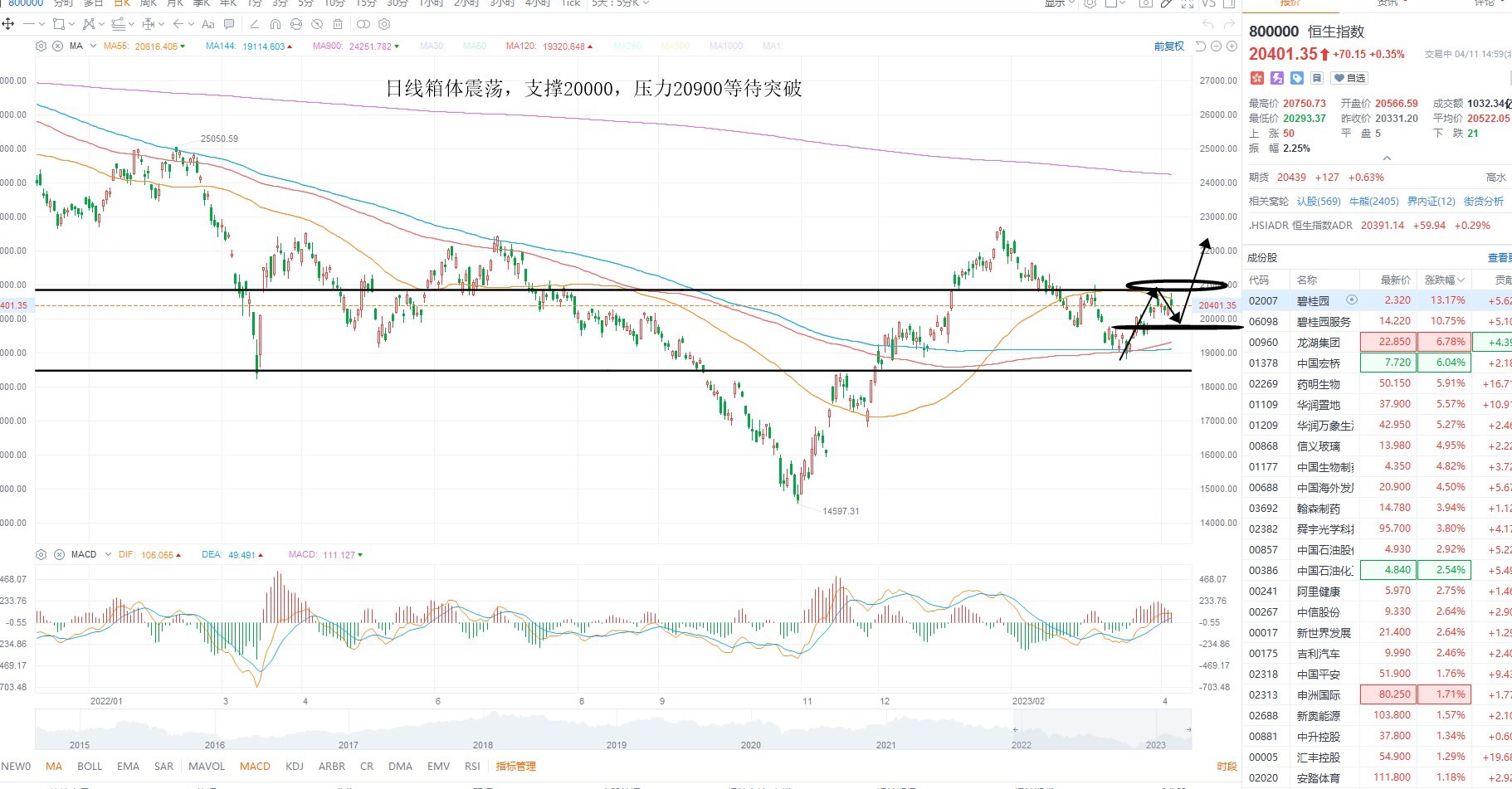Zoom out chart with minus circle icon
Viewport: 1512px width, 789px height.
(1216, 46)
